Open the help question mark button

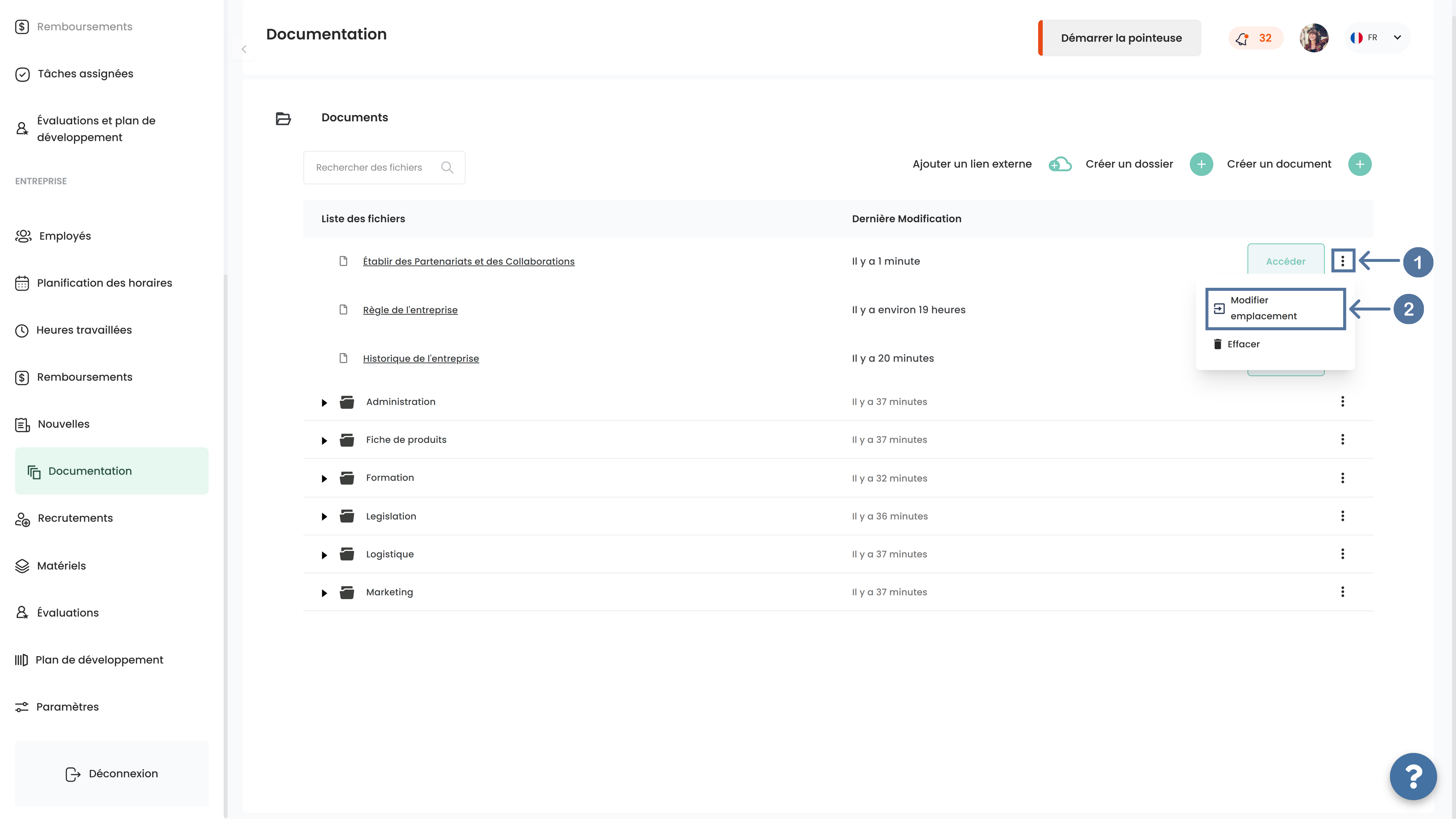pyautogui.click(x=1413, y=777)
